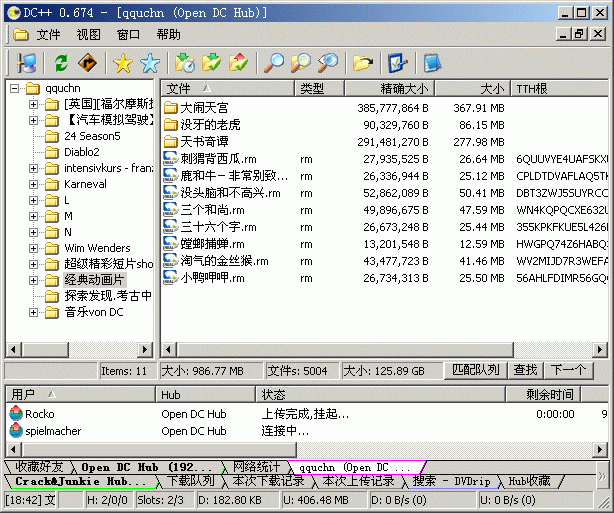Switch to the 收藏好友 tab

[x=39, y=466]
